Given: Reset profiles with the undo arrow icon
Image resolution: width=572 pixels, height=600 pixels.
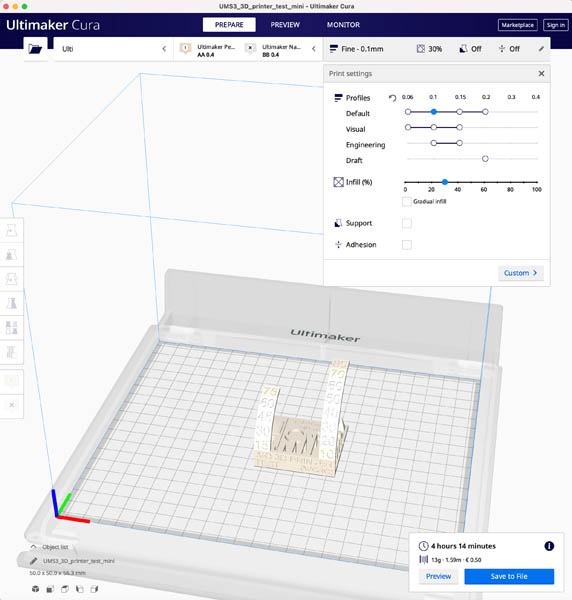Looking at the screenshot, I should [x=392, y=98].
